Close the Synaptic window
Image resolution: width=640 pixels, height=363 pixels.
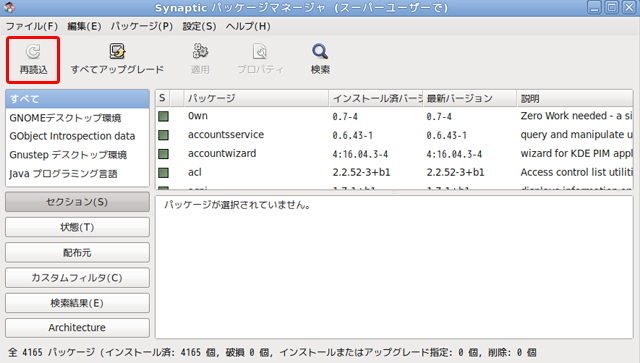[x=629, y=7]
